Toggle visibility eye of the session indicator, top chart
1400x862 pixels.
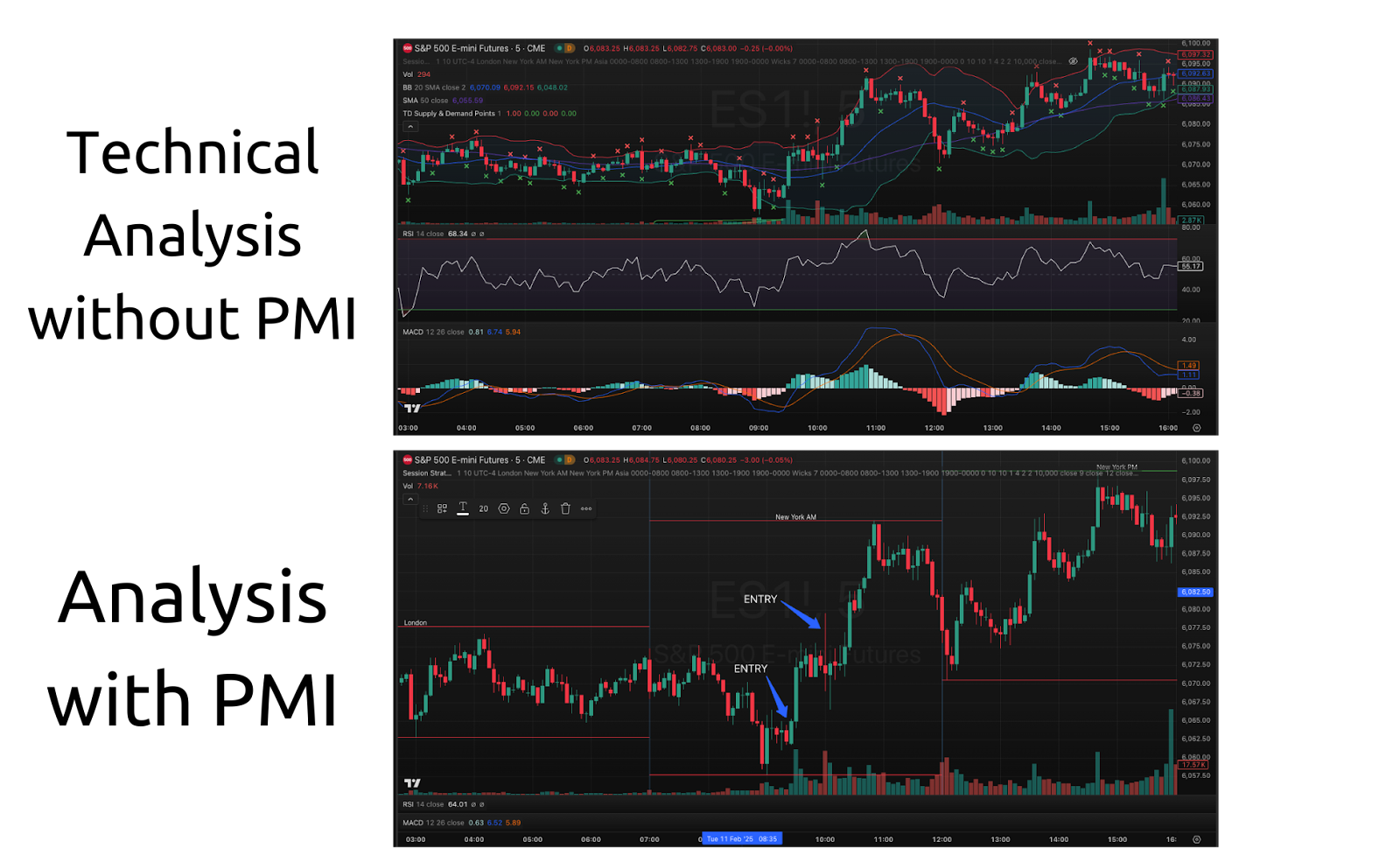coord(1074,61)
